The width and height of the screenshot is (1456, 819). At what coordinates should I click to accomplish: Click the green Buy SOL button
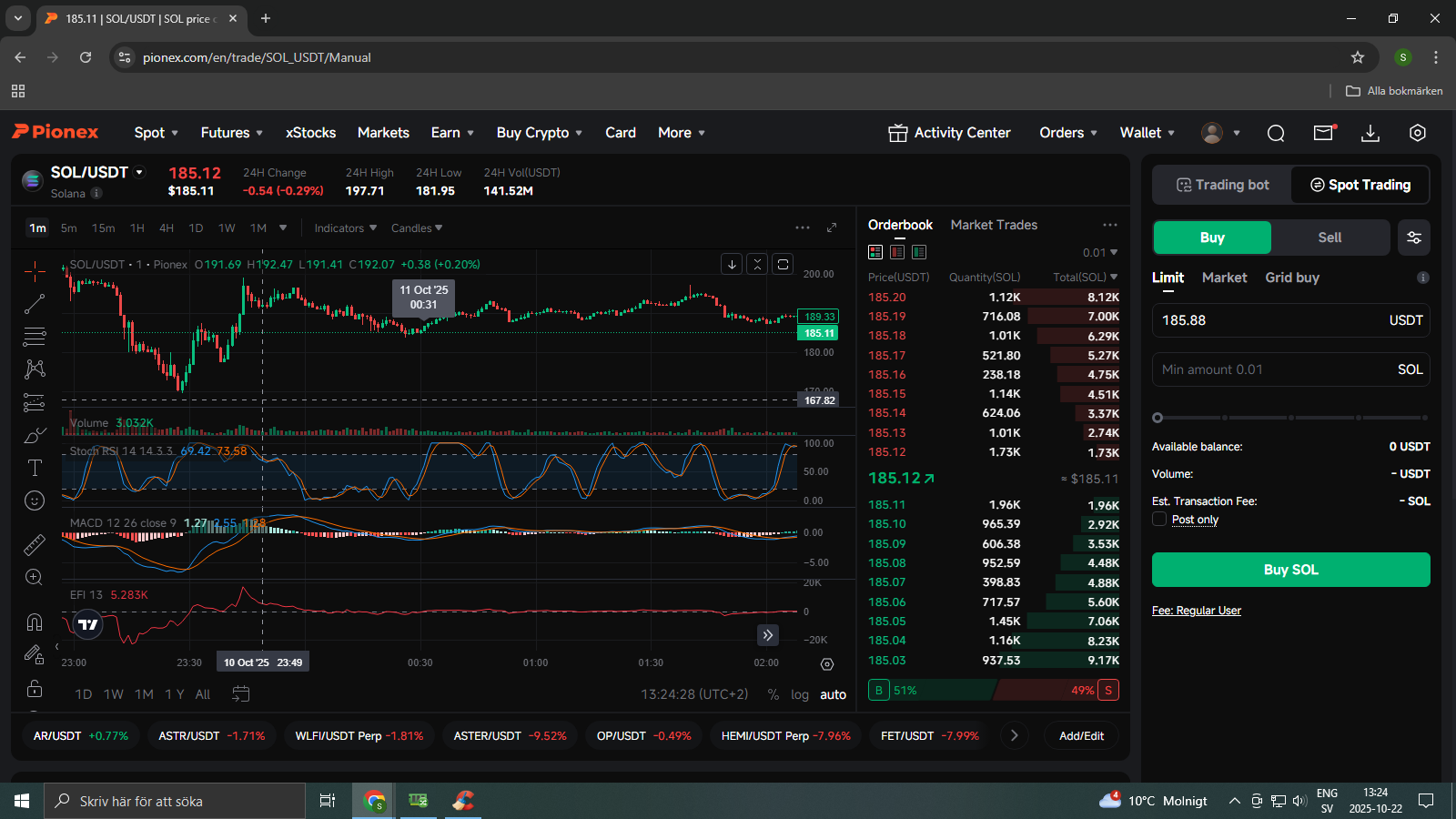click(1291, 570)
